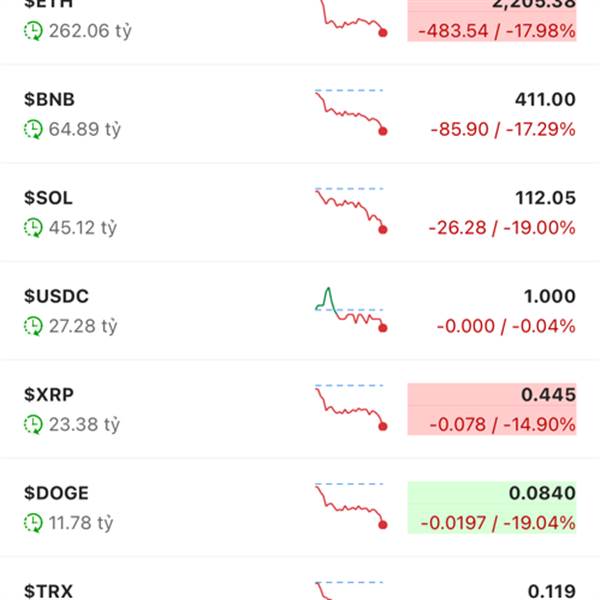This screenshot has width=600, height=600.
Task: Open the $USDC sparkline chart
Action: 351,310
